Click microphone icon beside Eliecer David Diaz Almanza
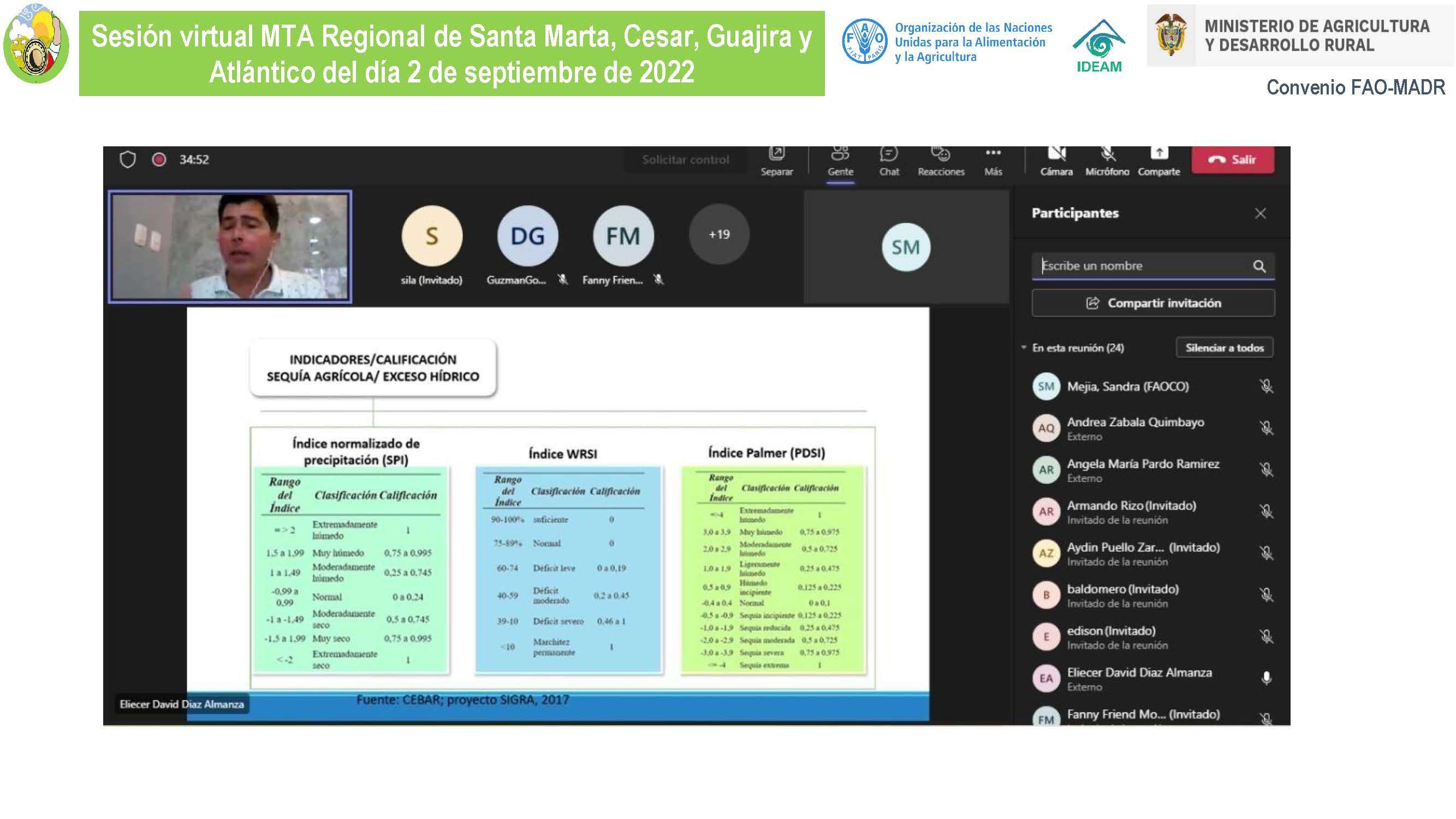Screen dimensions: 1456x819 1266,678
